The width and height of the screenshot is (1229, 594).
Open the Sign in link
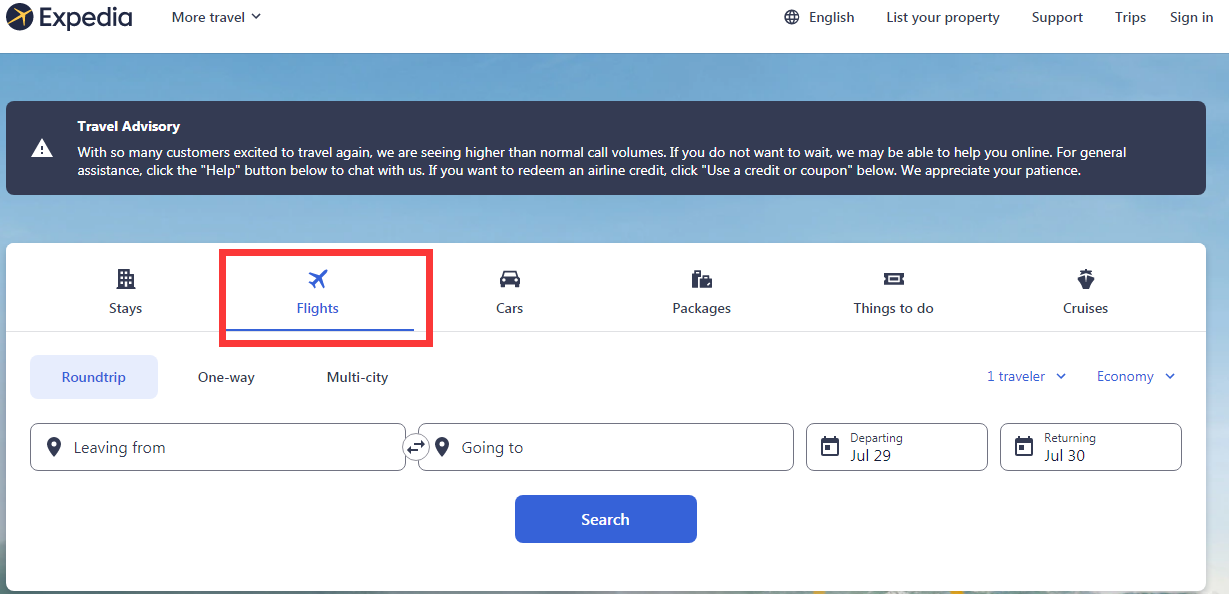point(1191,17)
